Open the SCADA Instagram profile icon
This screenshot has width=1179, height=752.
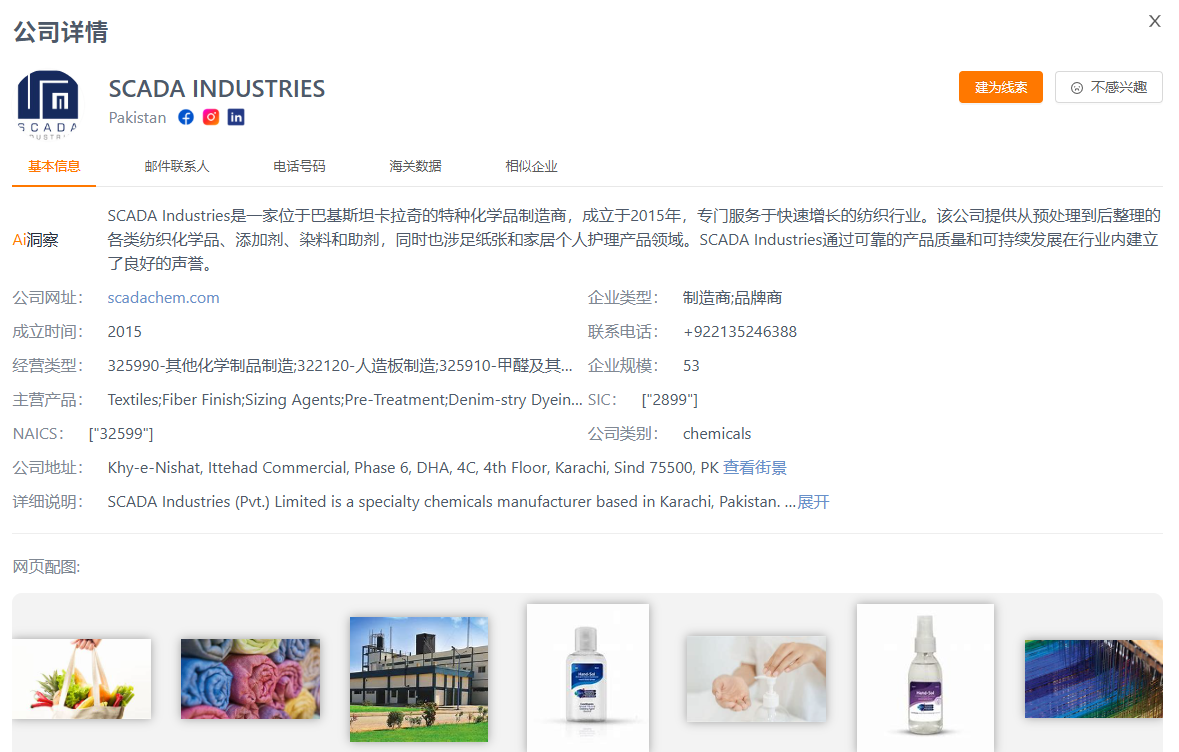click(211, 117)
